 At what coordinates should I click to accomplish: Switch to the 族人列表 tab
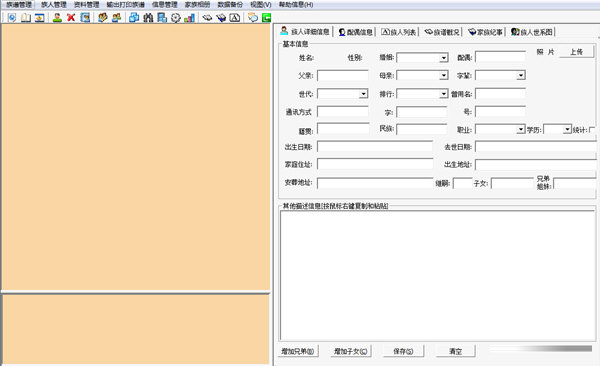(x=399, y=32)
